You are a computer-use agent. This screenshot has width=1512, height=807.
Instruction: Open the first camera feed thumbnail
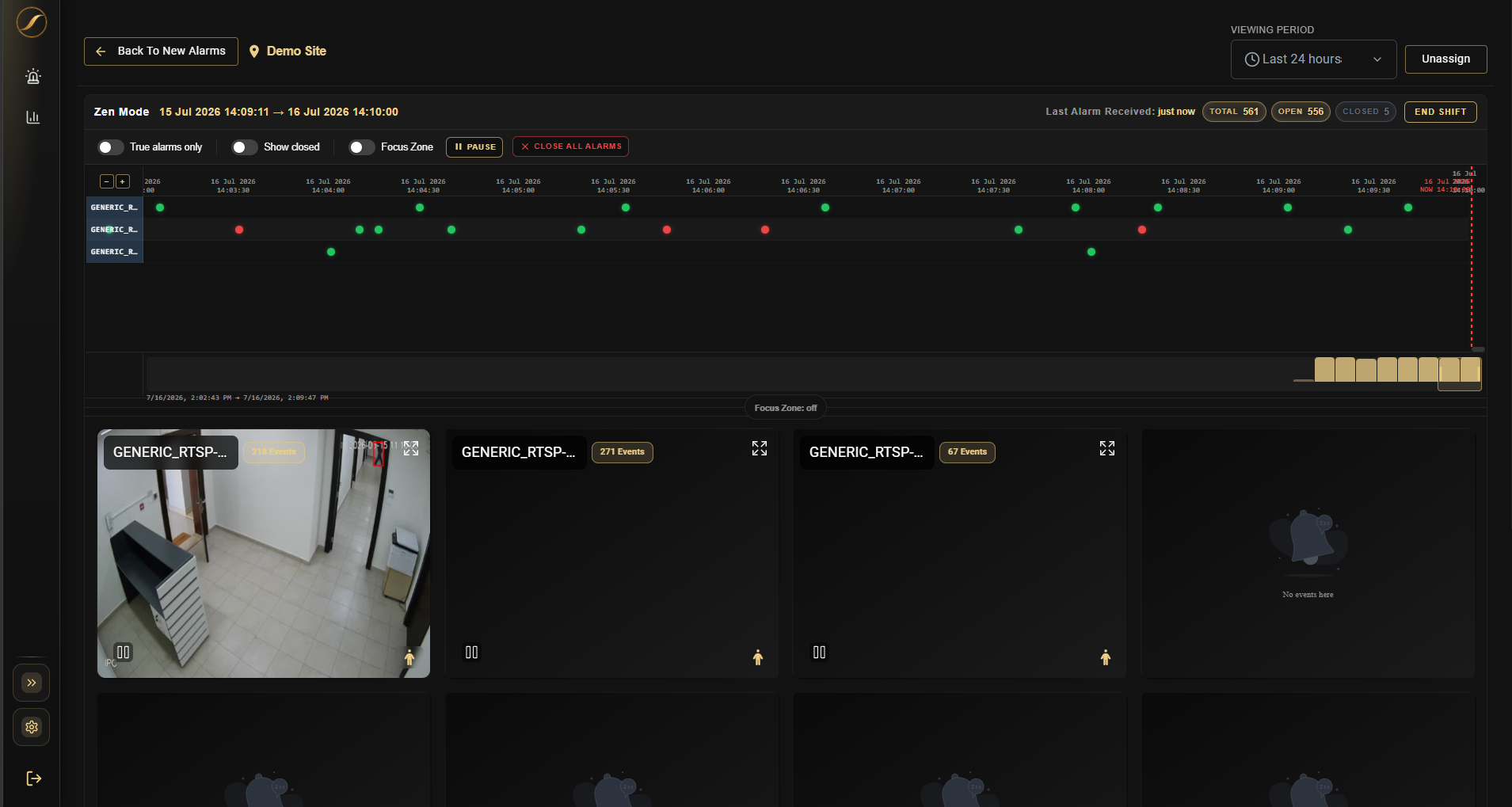tap(264, 554)
